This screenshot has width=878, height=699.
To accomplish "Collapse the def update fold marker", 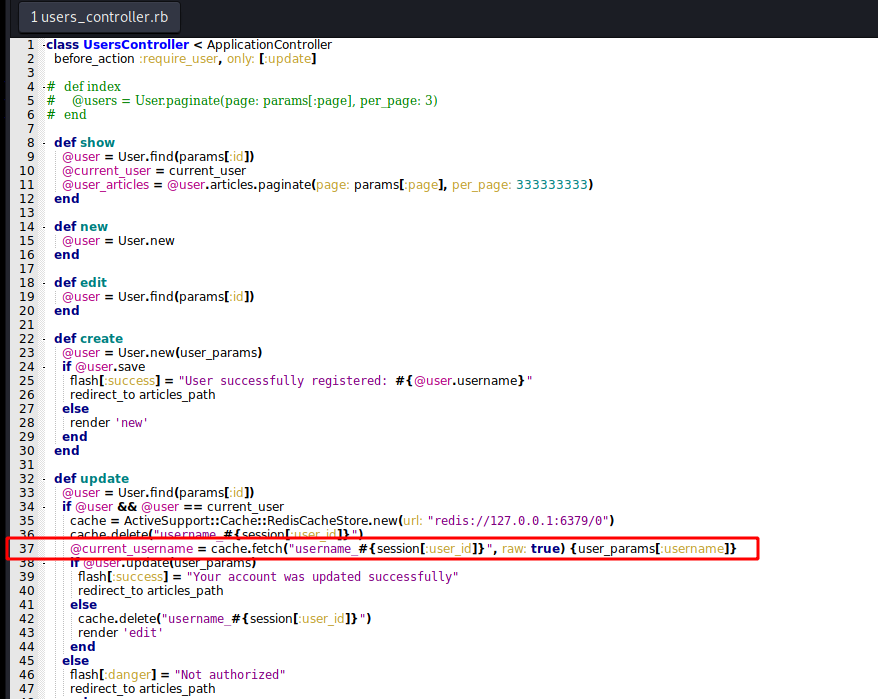I will pyautogui.click(x=44, y=479).
